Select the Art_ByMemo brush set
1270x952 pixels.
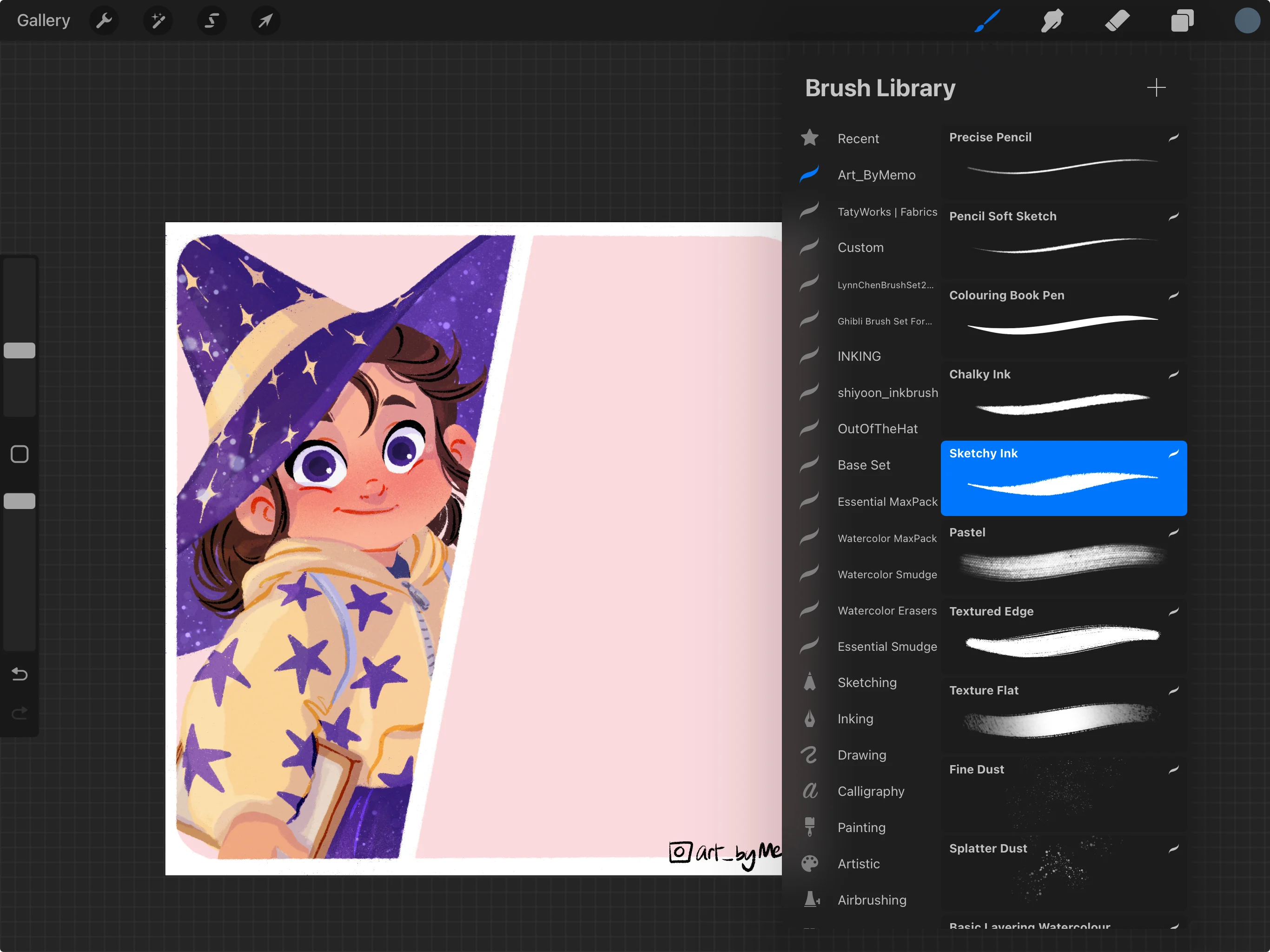(877, 175)
